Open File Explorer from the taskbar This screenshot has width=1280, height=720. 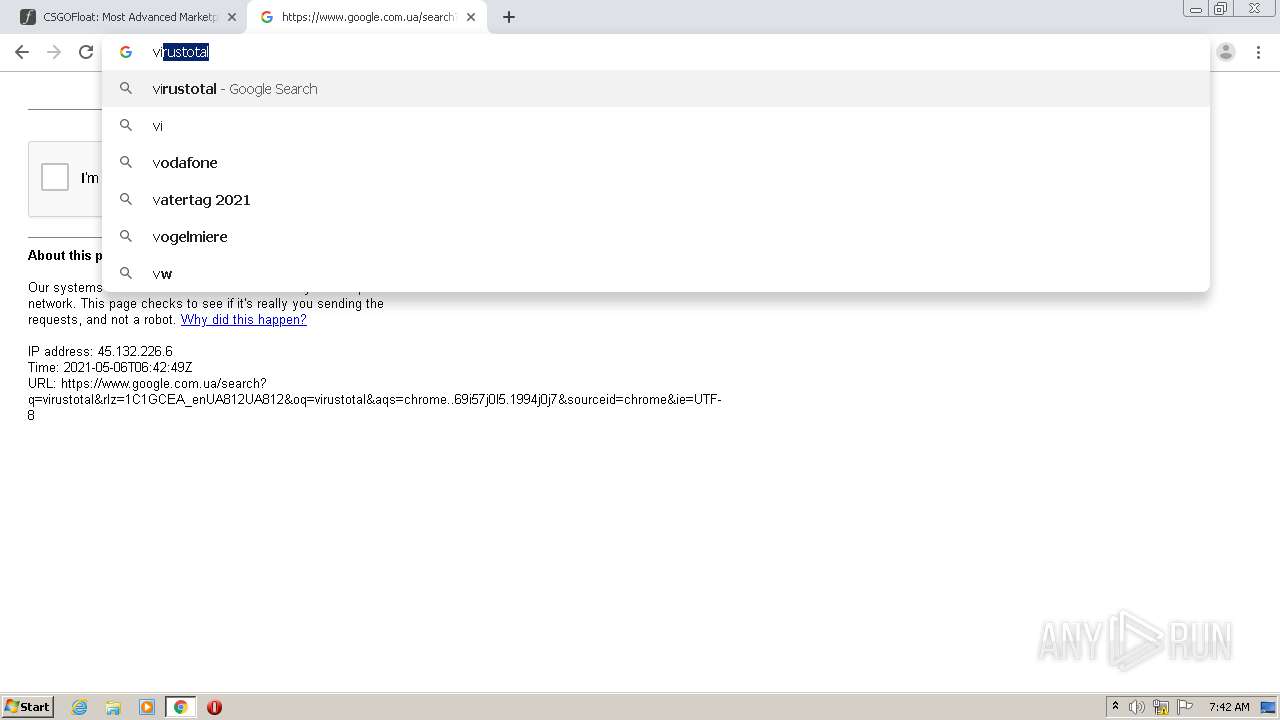click(113, 707)
